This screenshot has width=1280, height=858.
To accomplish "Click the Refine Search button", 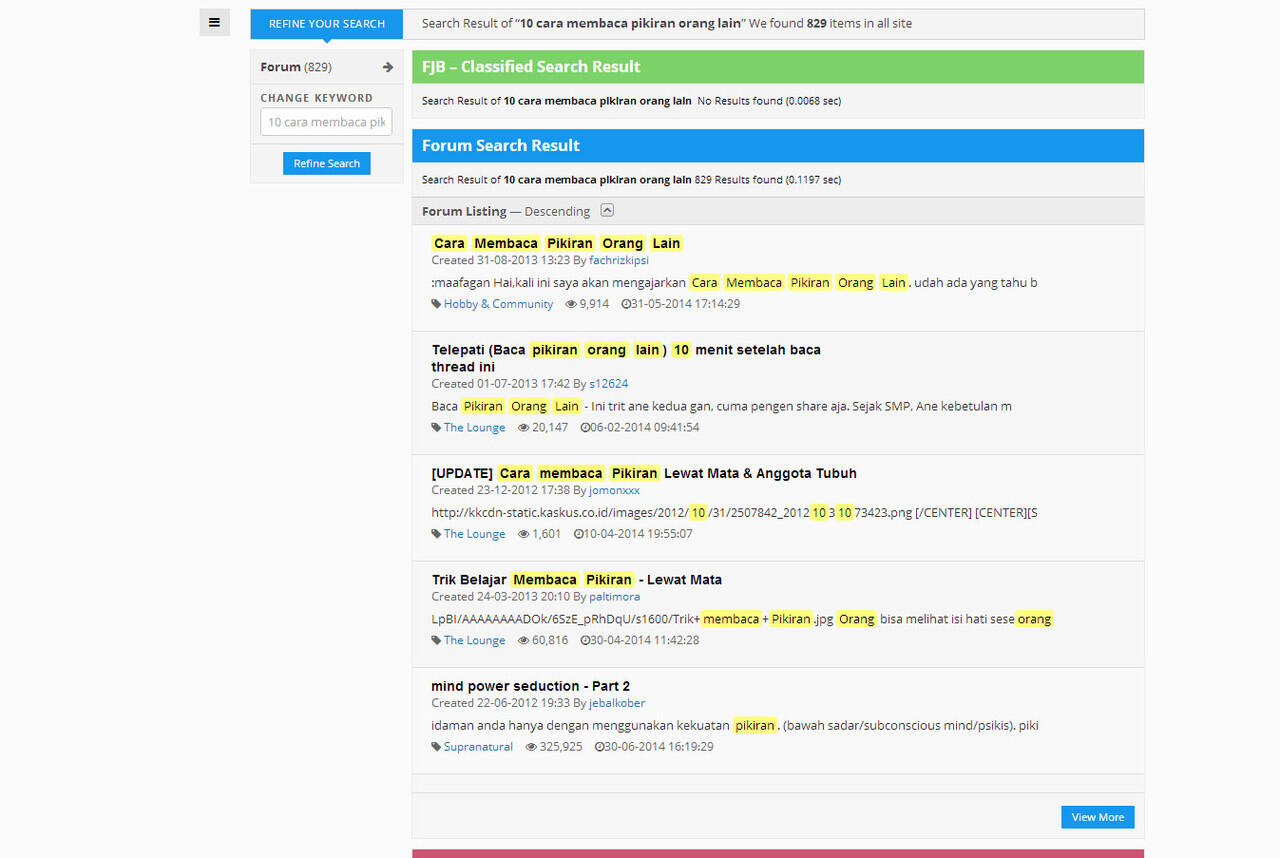I will 326,163.
